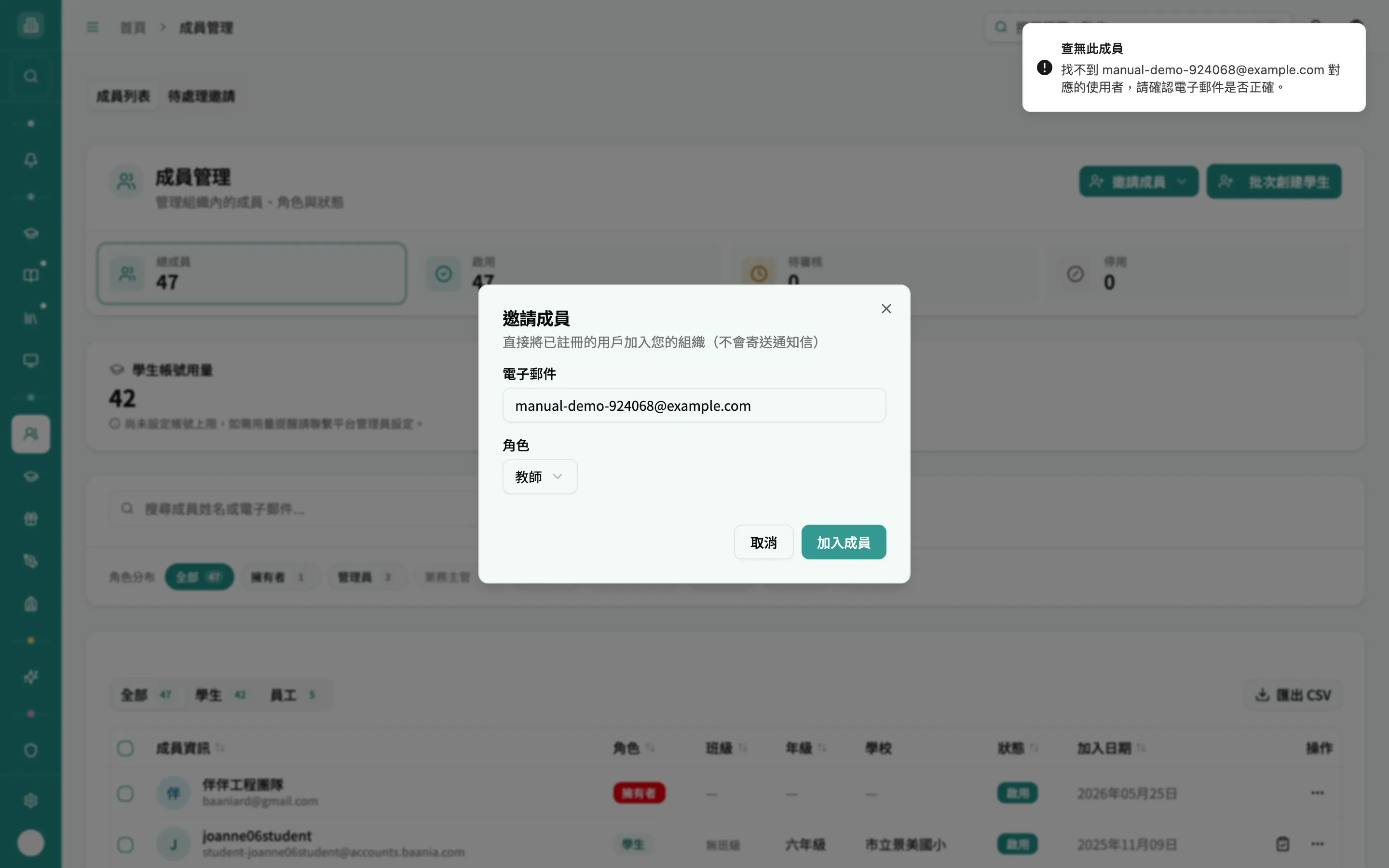Select highlighted members icon in sidebar
Image resolution: width=1389 pixels, height=868 pixels.
(30, 434)
